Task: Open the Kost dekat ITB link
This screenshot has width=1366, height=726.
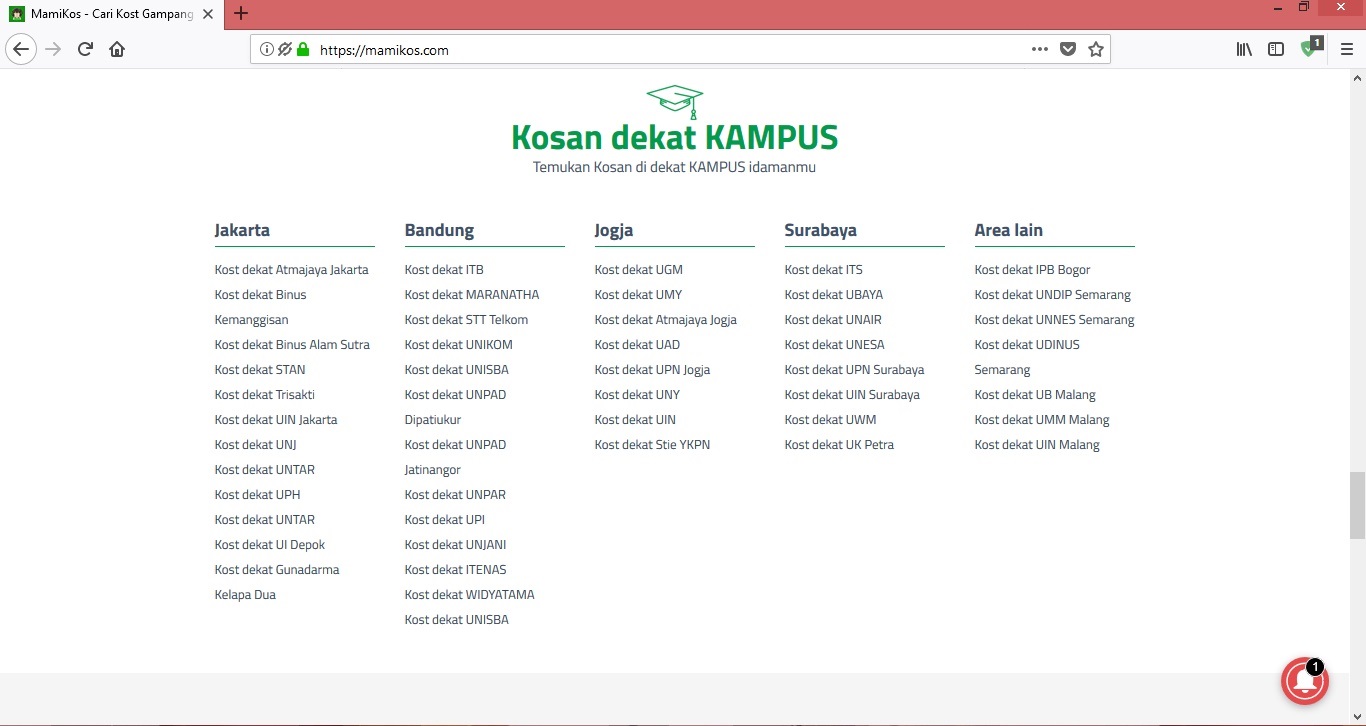Action: pos(444,270)
